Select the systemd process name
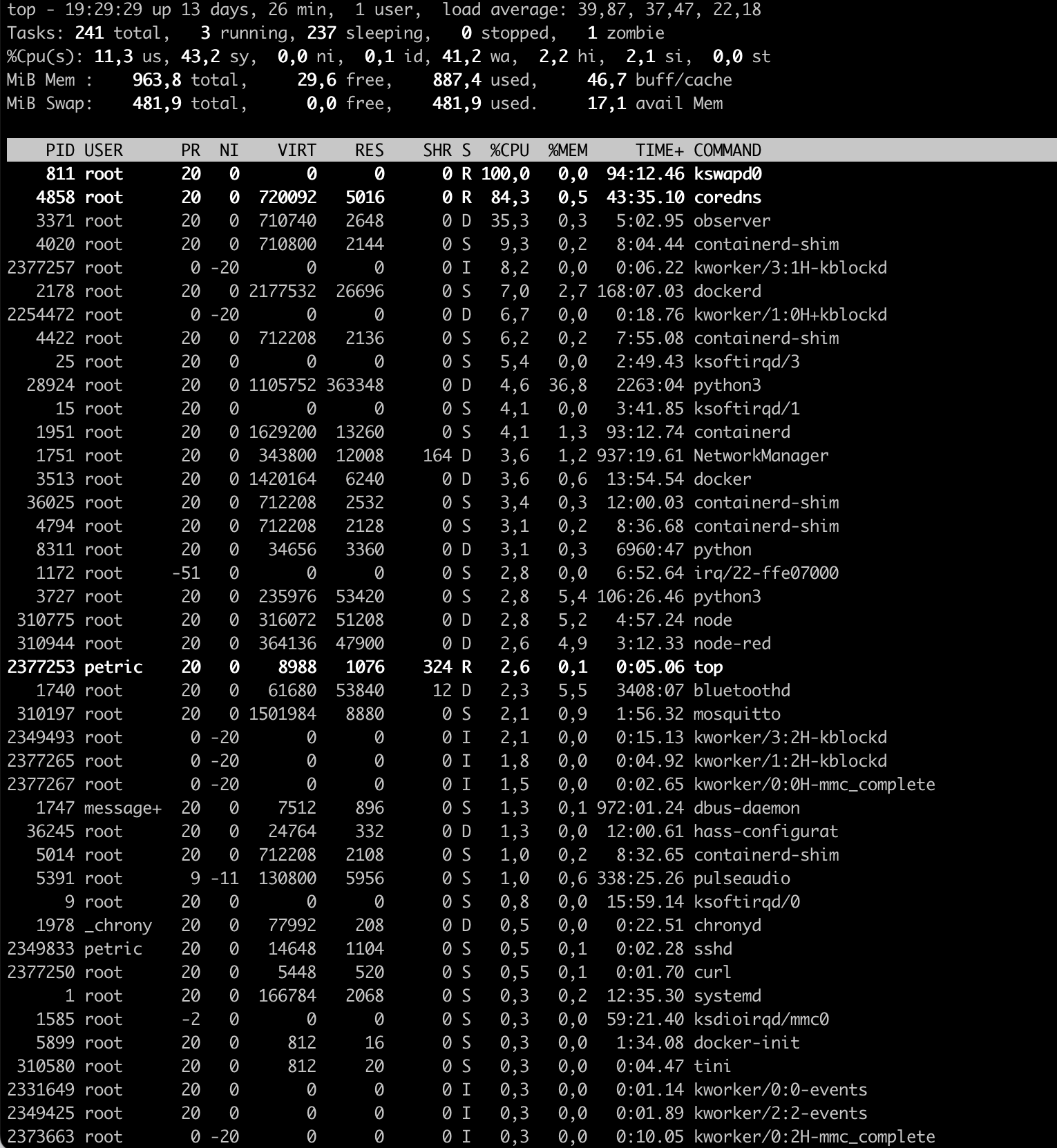The image size is (1057, 1148). pos(727,996)
